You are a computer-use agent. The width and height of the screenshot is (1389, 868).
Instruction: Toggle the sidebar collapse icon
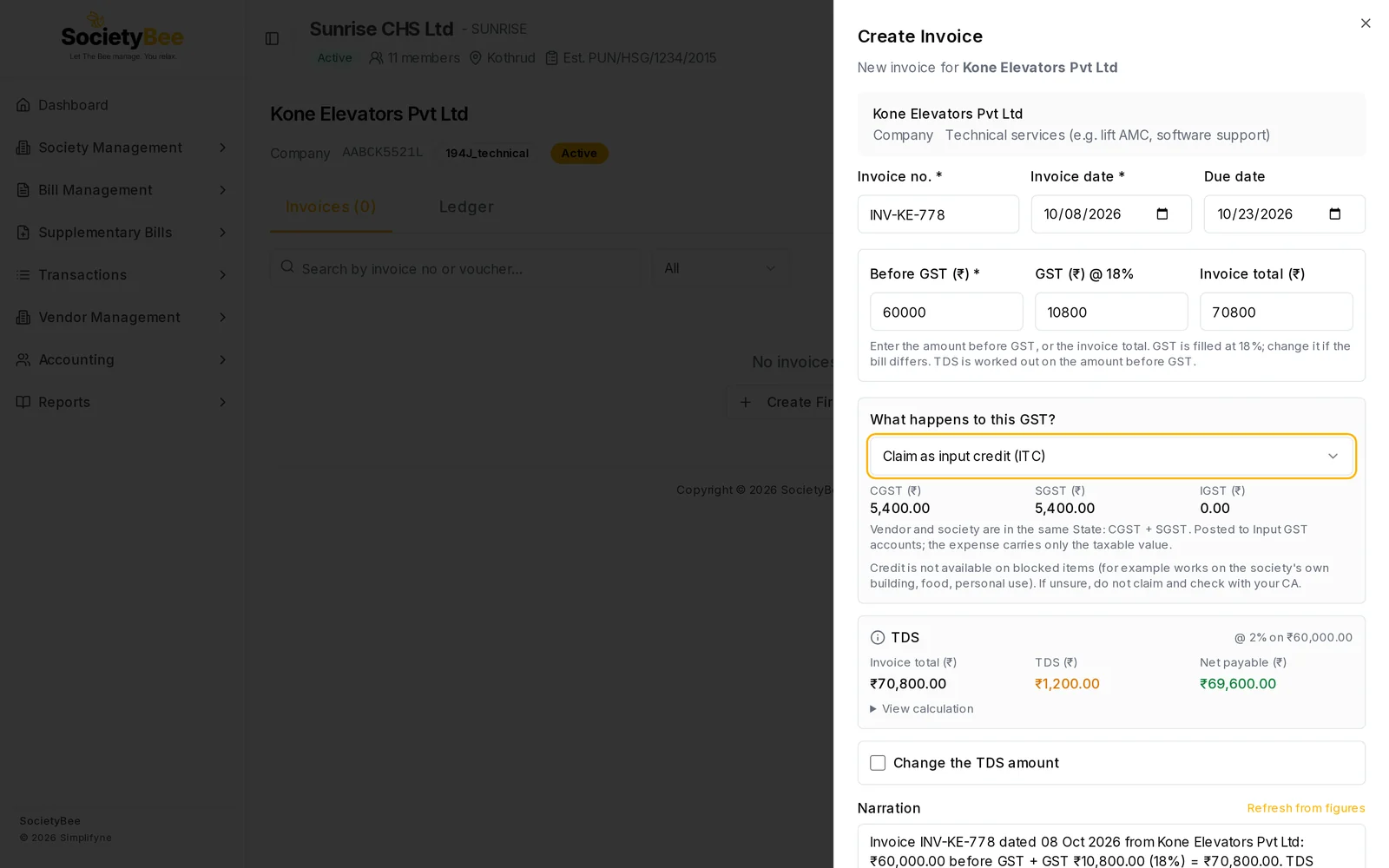pyautogui.click(x=272, y=39)
